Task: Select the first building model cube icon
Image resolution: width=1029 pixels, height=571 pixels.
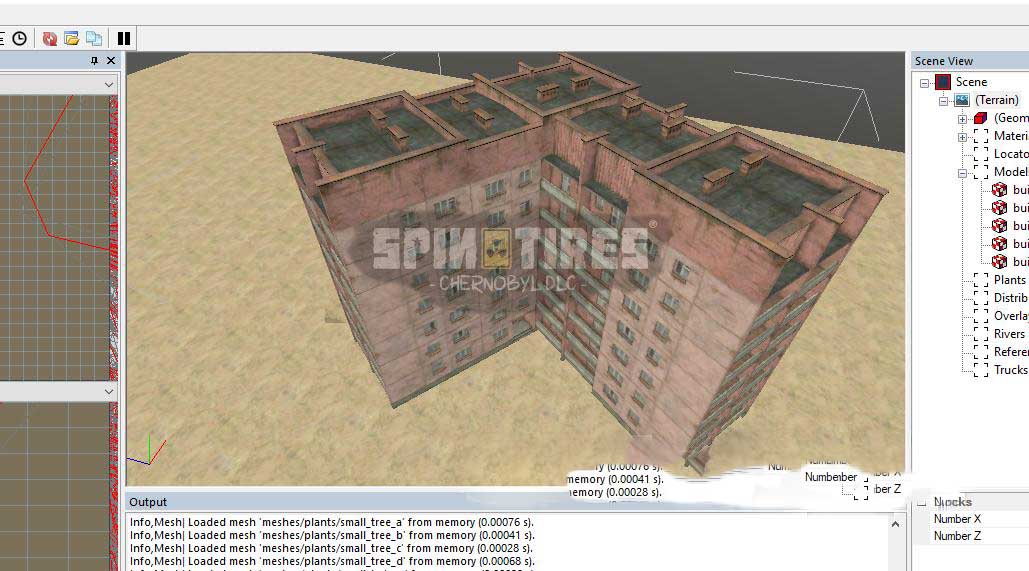Action: 999,190
